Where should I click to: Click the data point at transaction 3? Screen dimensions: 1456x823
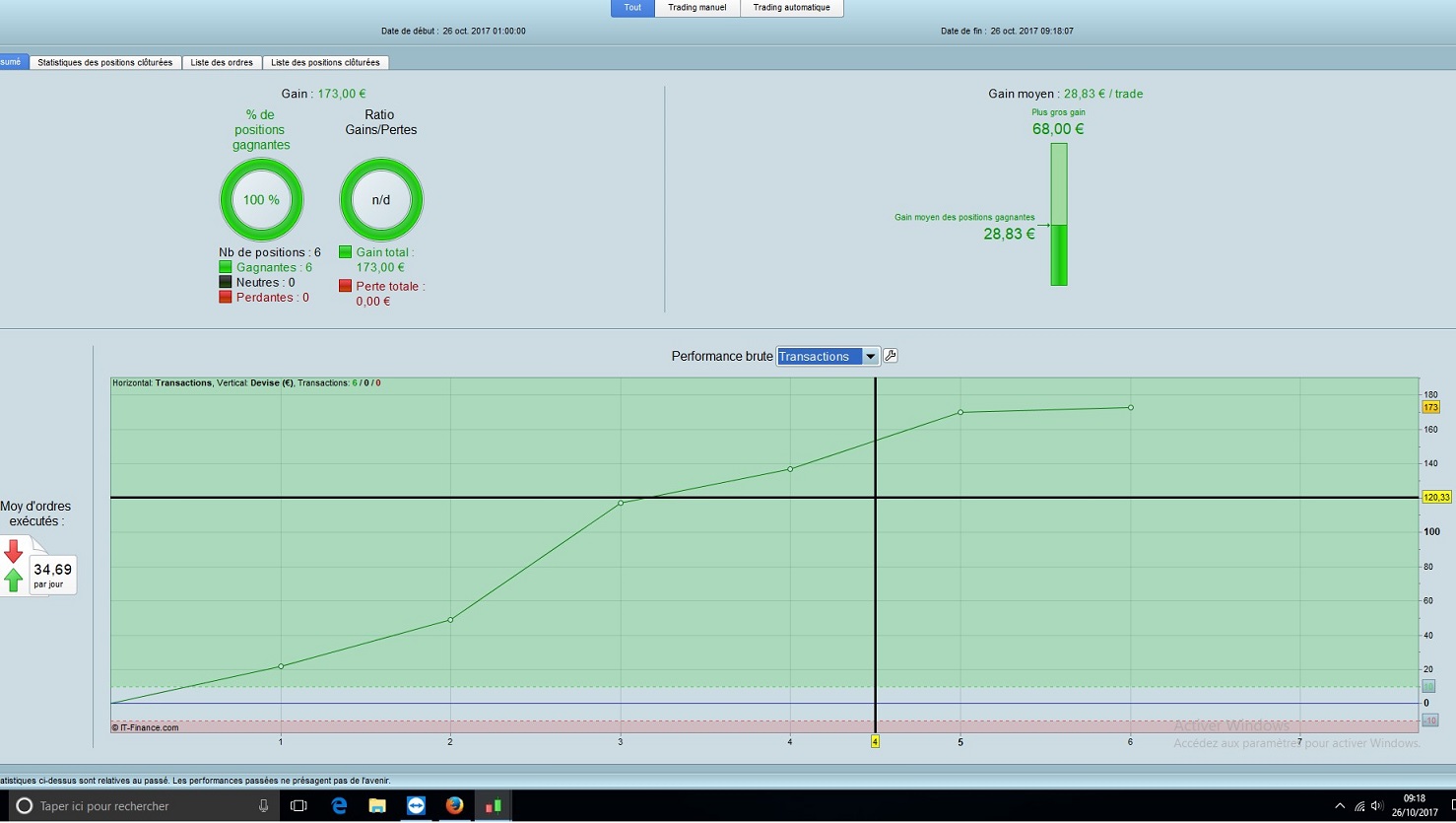pyautogui.click(x=621, y=504)
